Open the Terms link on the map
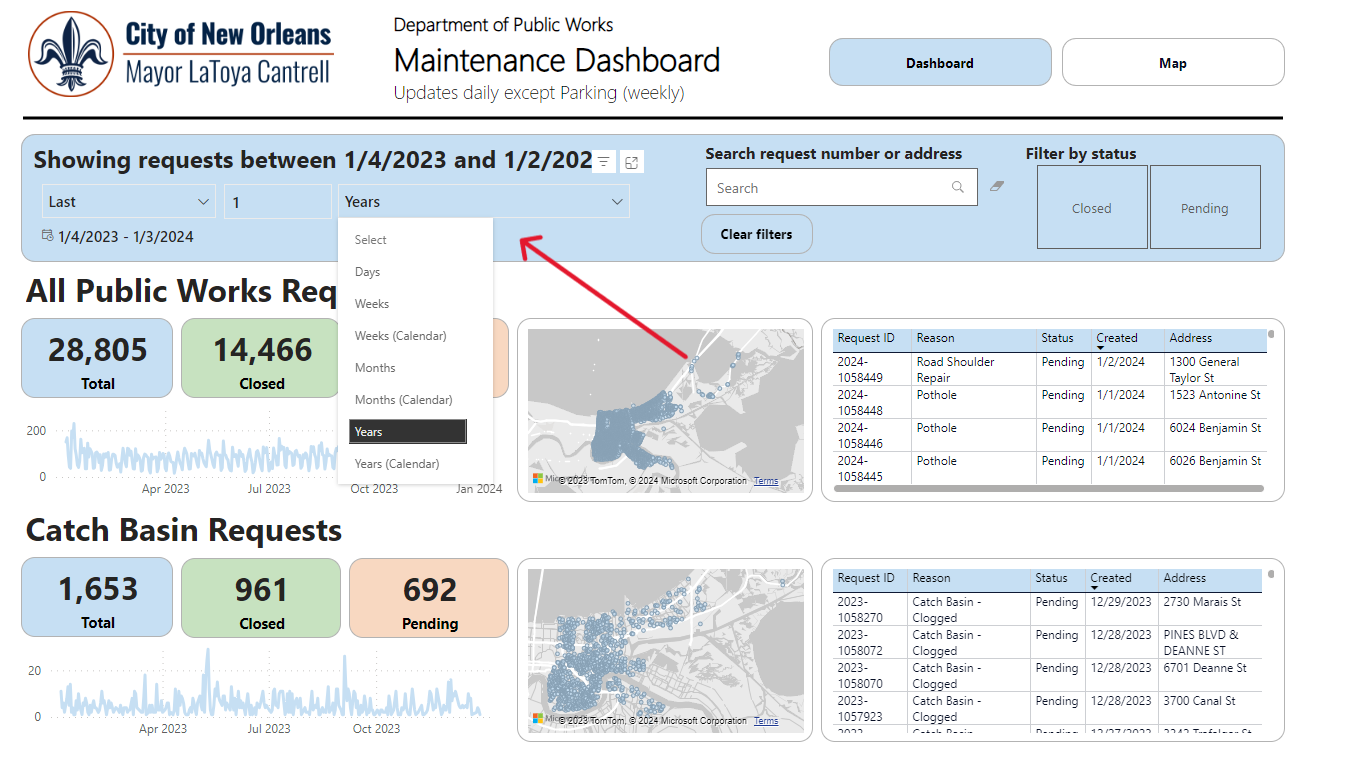Screen dimensions: 1351x773 coord(765,481)
